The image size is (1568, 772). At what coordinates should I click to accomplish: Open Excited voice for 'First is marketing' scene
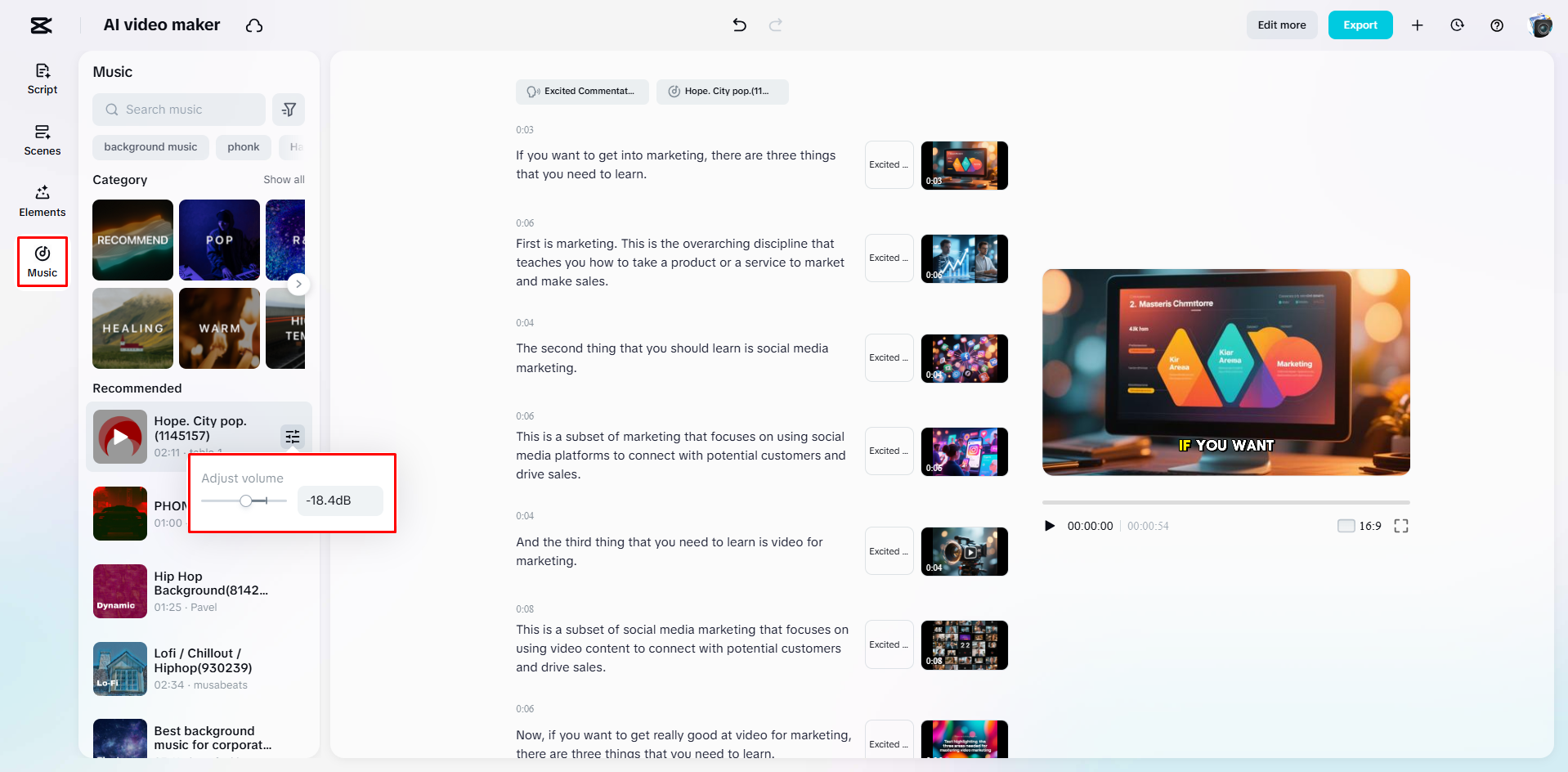(x=889, y=258)
